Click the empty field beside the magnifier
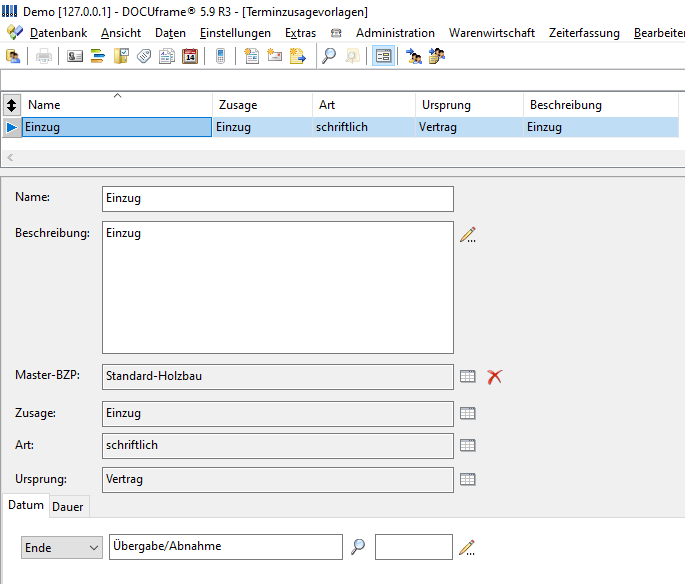The image size is (685, 584). [414, 546]
